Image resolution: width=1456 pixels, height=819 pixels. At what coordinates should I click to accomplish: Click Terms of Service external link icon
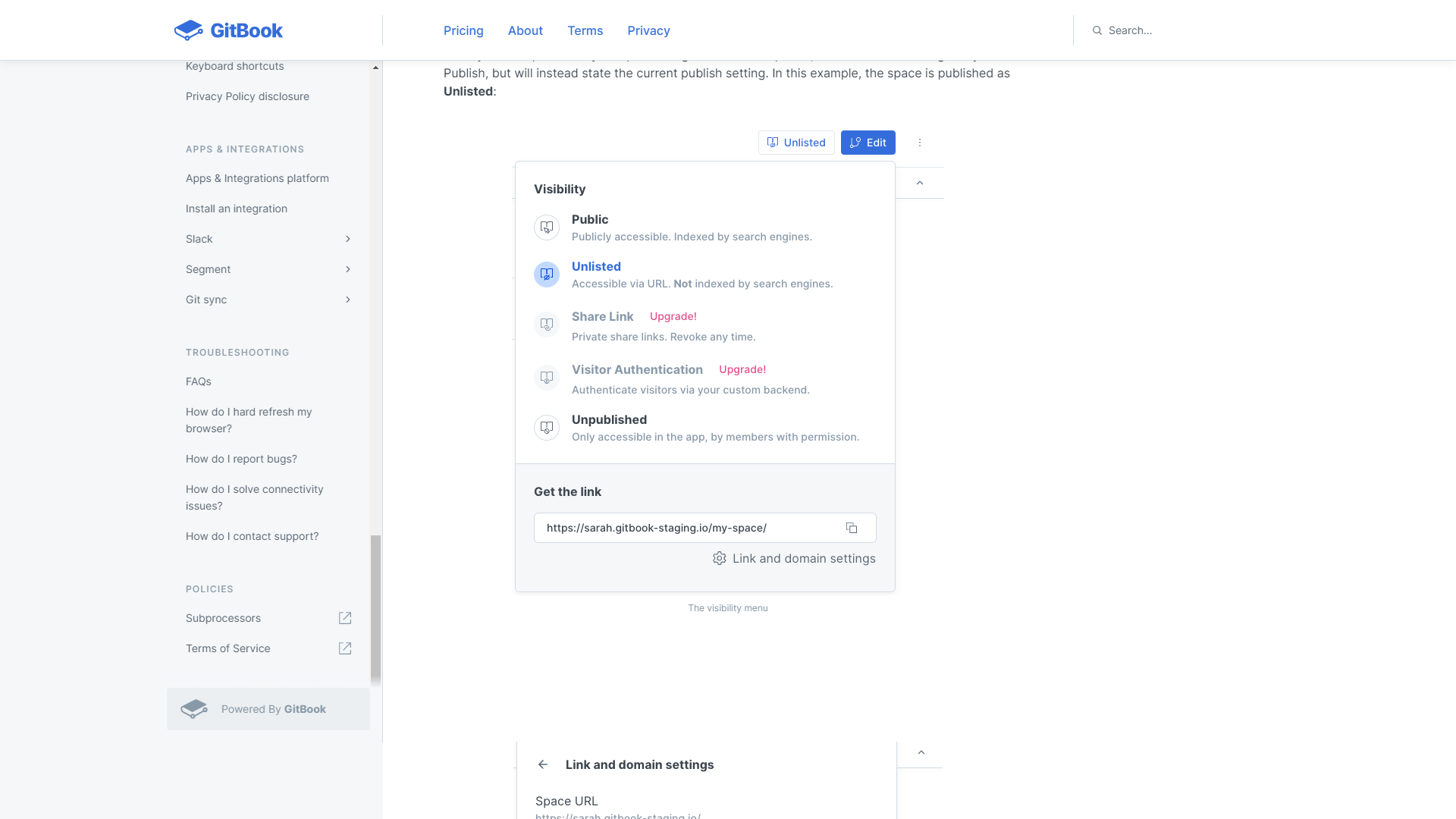(x=345, y=648)
